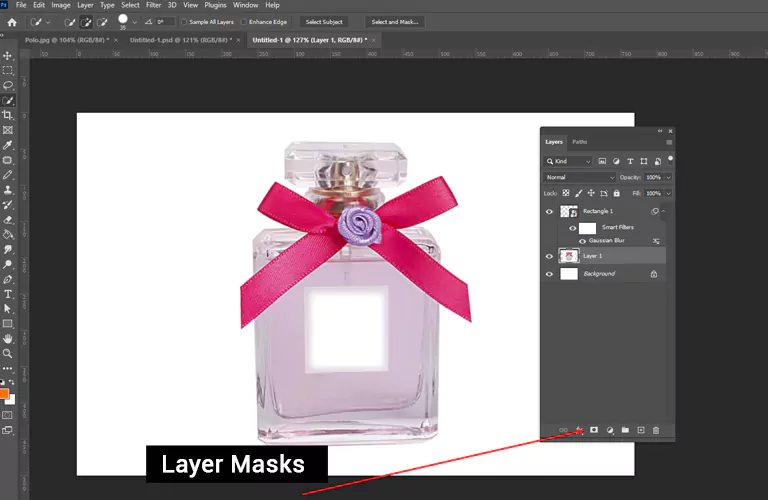Enable the Enhance Edge checkbox
Screen dimensions: 768x500
coord(243,22)
